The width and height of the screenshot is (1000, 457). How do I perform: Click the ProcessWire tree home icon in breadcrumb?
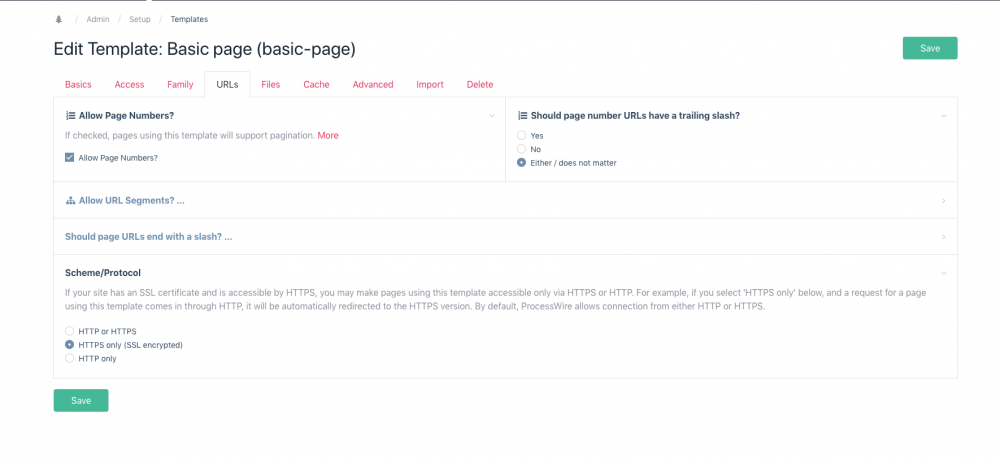pyautogui.click(x=59, y=19)
